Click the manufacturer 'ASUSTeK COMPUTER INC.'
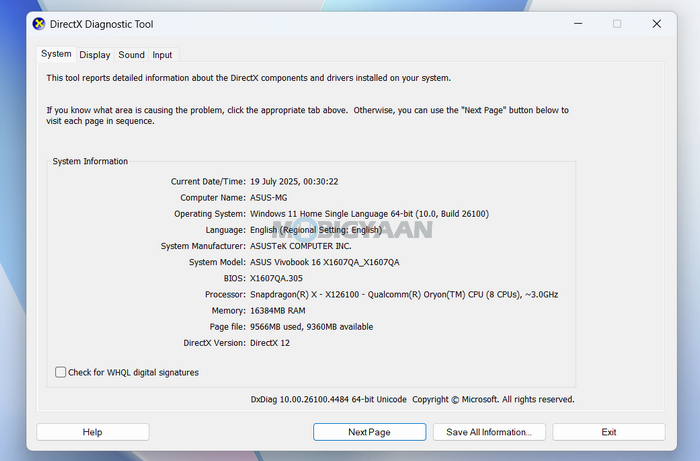The image size is (700, 461). click(301, 246)
